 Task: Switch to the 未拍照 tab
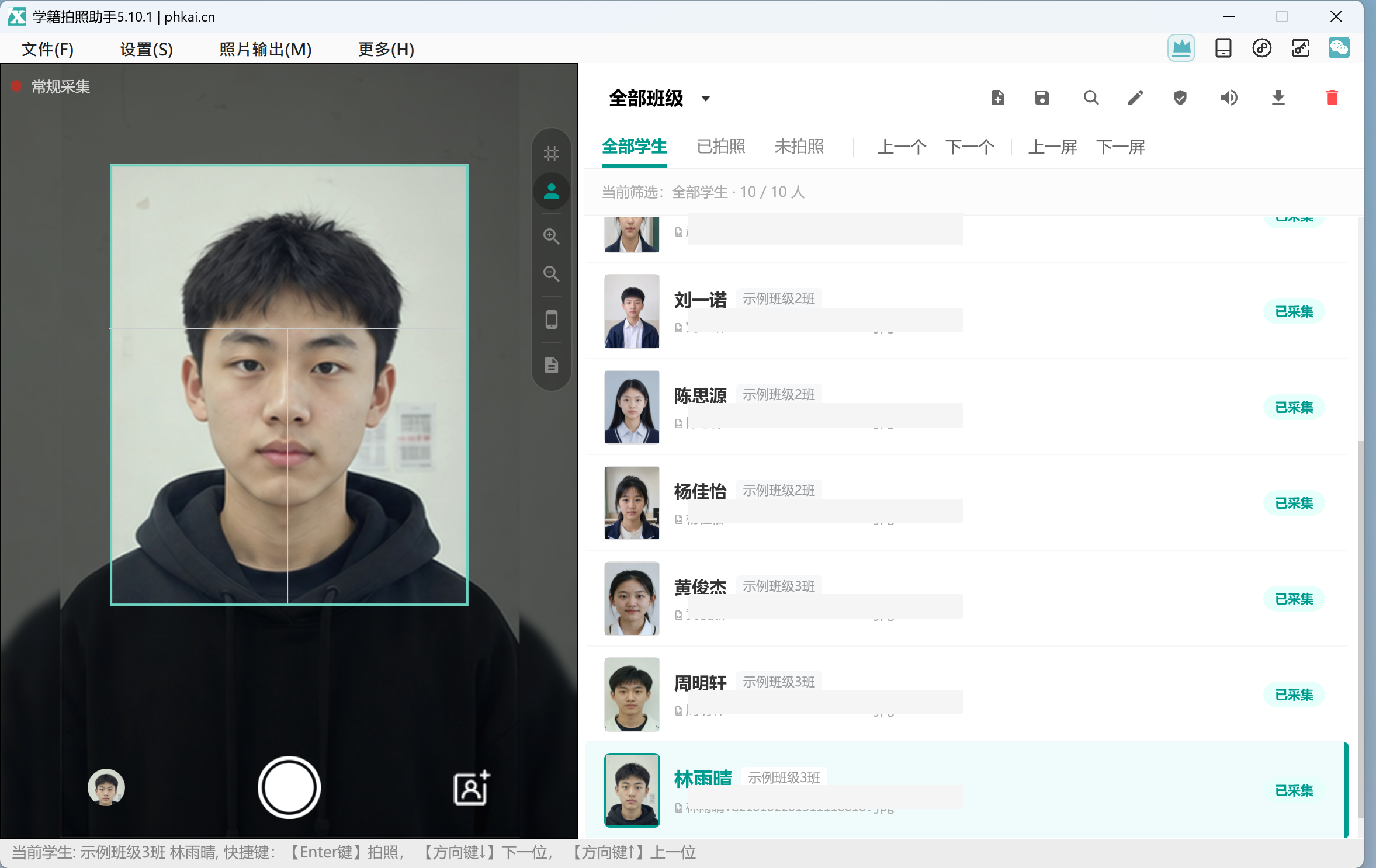pos(799,147)
